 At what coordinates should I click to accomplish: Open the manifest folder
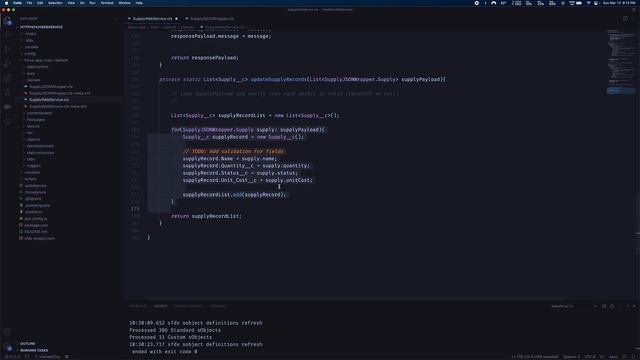32,172
